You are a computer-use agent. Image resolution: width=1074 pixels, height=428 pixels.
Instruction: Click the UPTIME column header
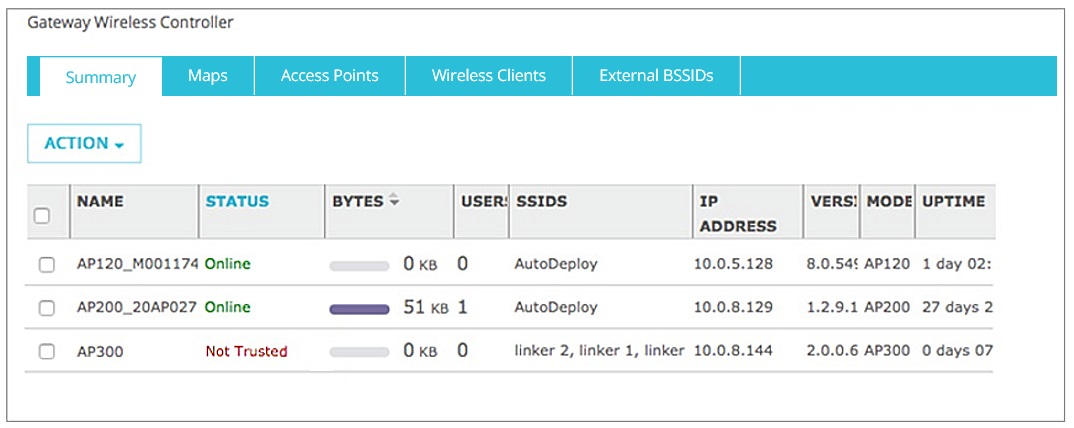pyautogui.click(x=953, y=201)
